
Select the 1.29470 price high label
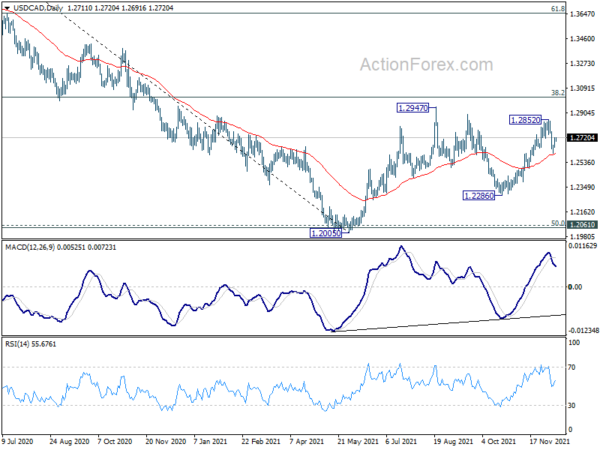[x=412, y=108]
